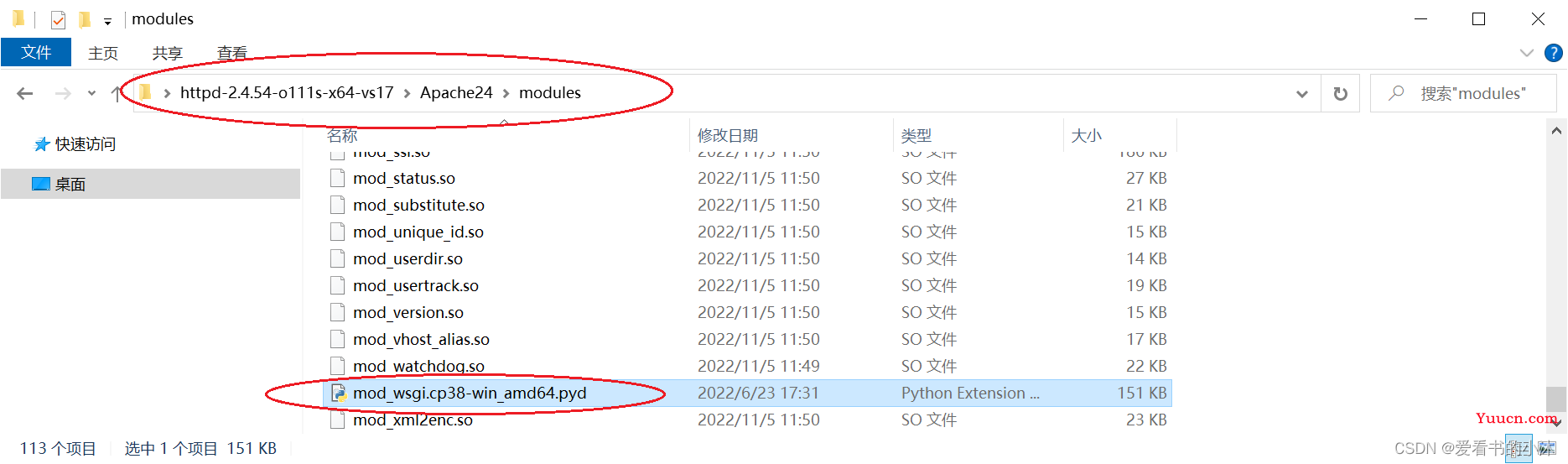
Task: Click Apache24 in the address breadcrumb
Action: point(456,92)
